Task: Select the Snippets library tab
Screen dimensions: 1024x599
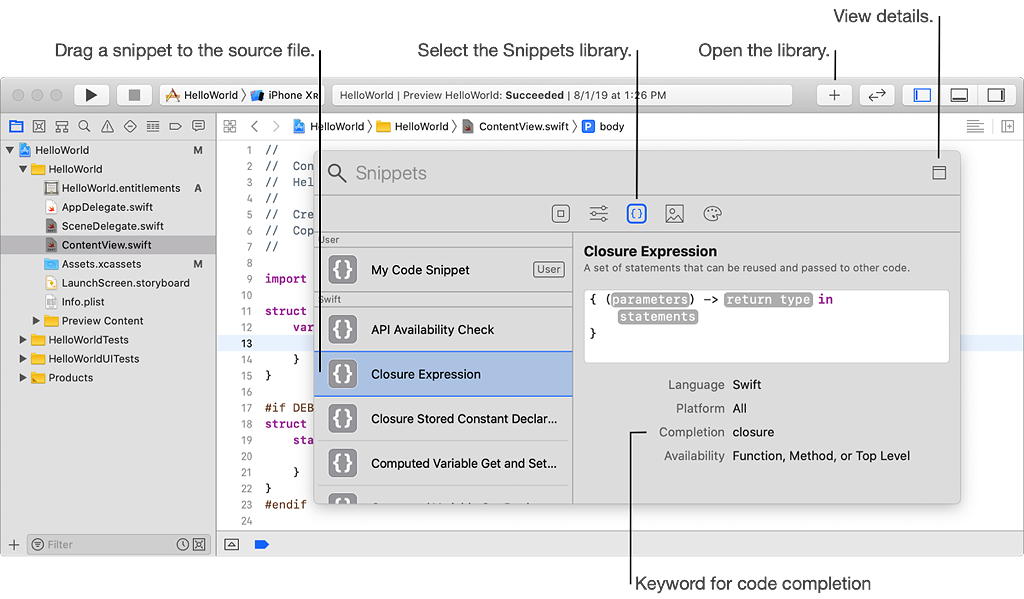Action: (x=637, y=214)
